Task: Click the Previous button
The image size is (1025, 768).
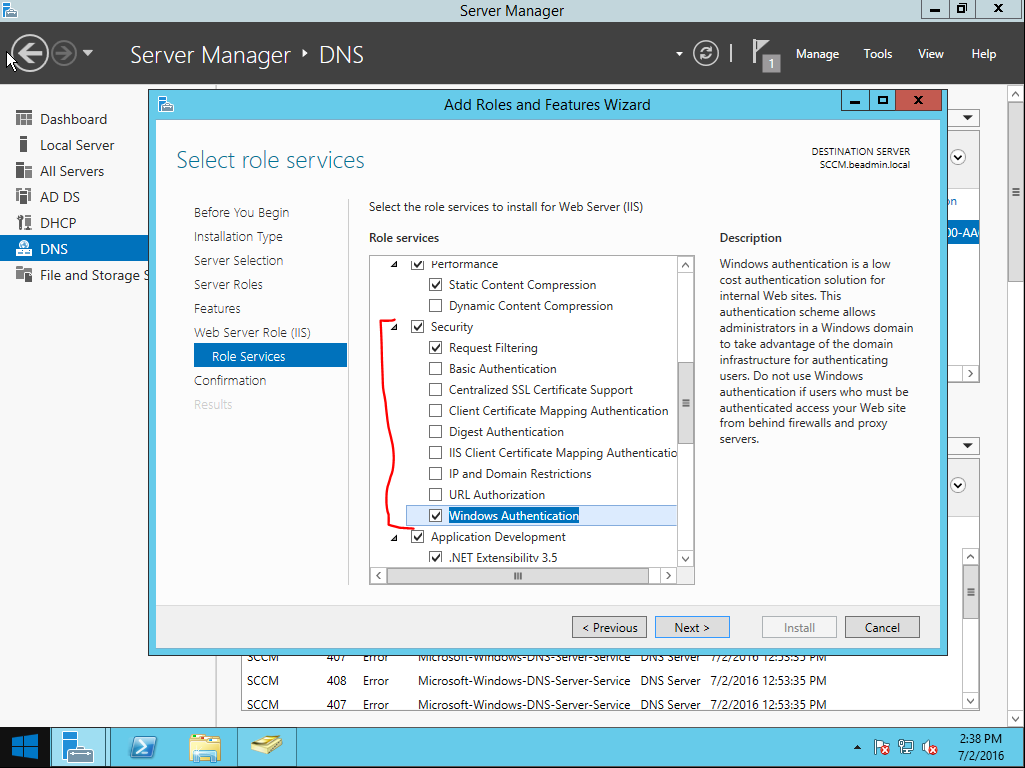Action: click(609, 627)
